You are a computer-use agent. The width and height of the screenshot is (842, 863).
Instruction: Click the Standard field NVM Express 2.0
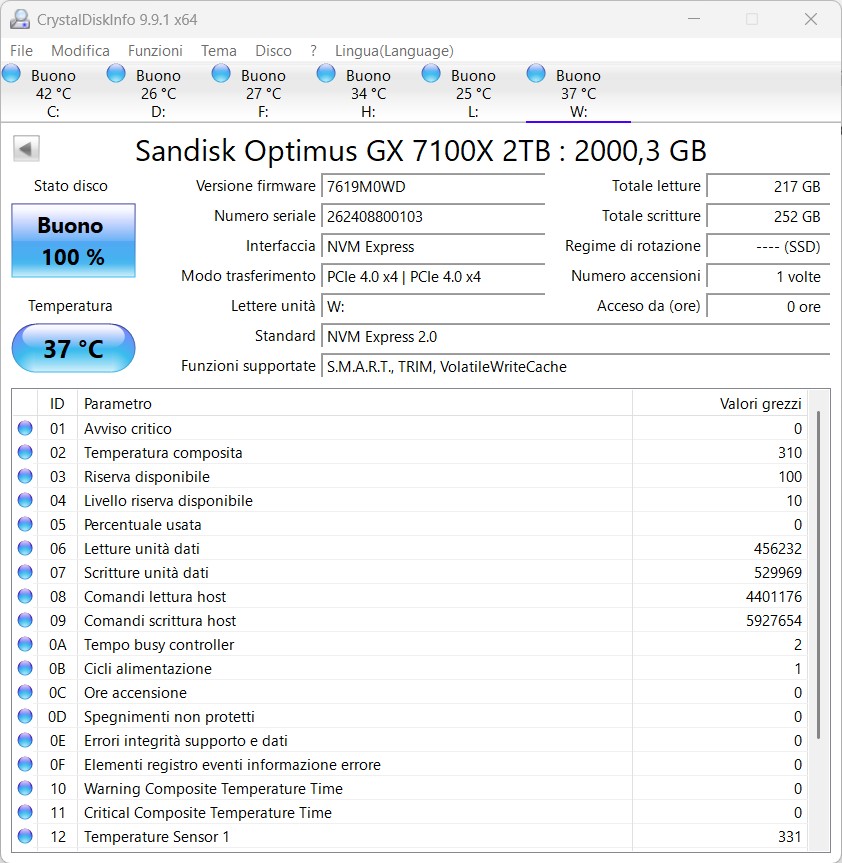[576, 336]
